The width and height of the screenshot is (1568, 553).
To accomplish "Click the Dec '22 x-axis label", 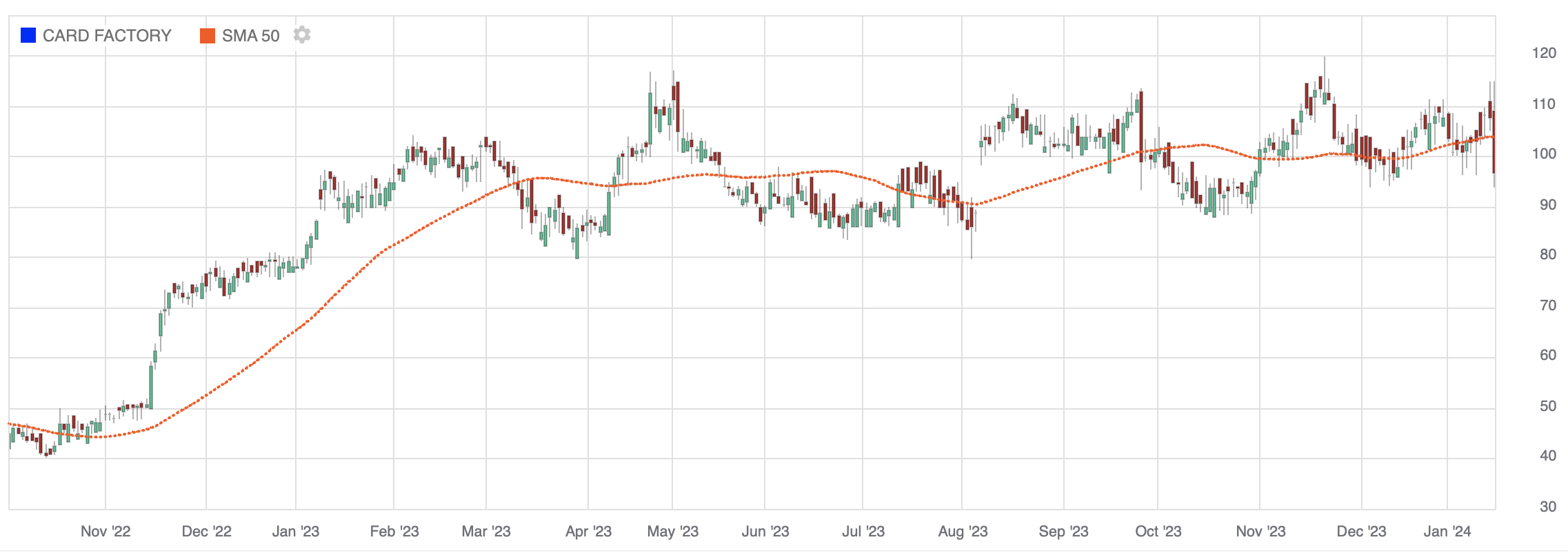I will 207,532.
